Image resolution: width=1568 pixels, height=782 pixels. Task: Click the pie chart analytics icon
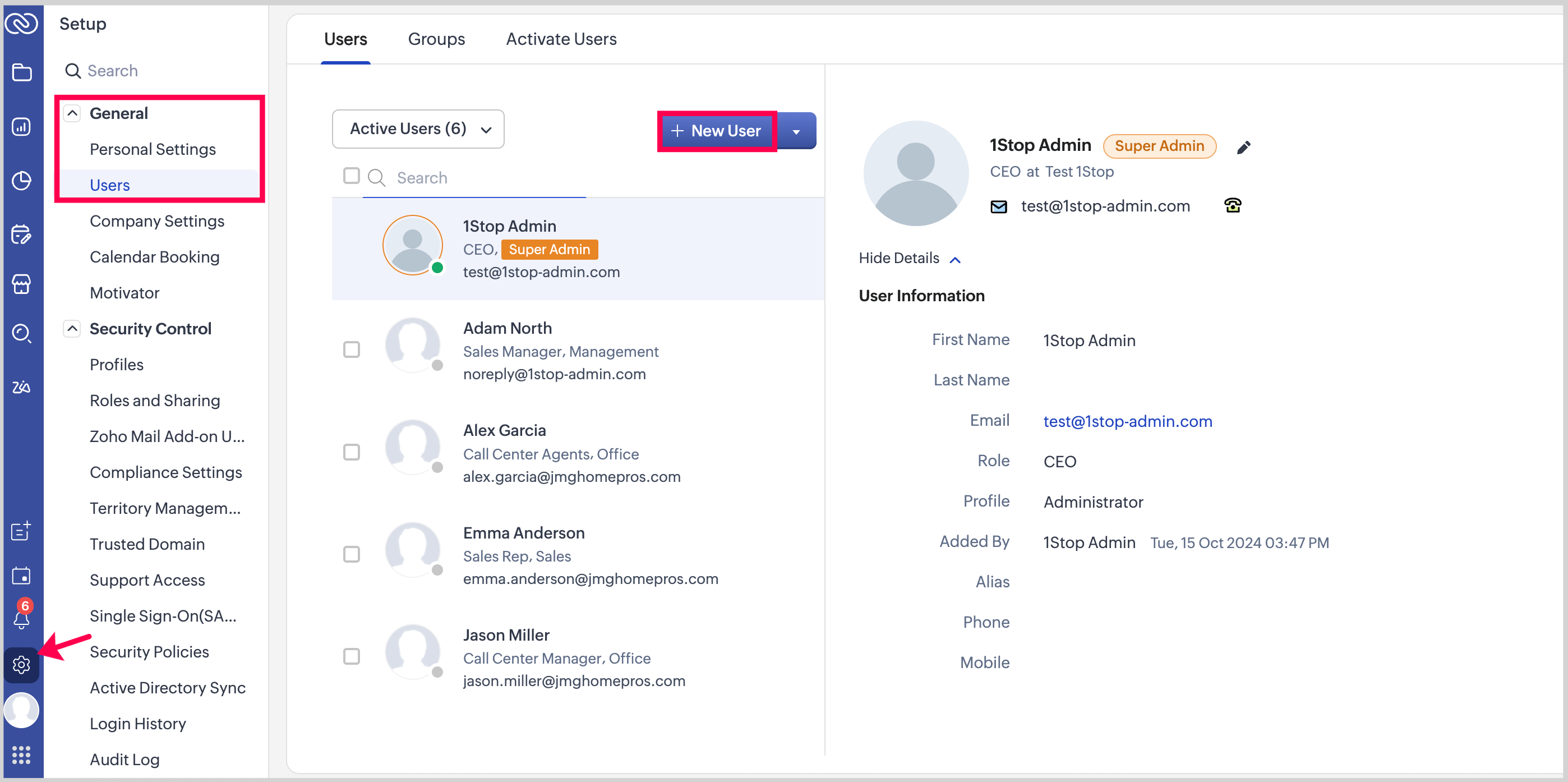pos(21,181)
